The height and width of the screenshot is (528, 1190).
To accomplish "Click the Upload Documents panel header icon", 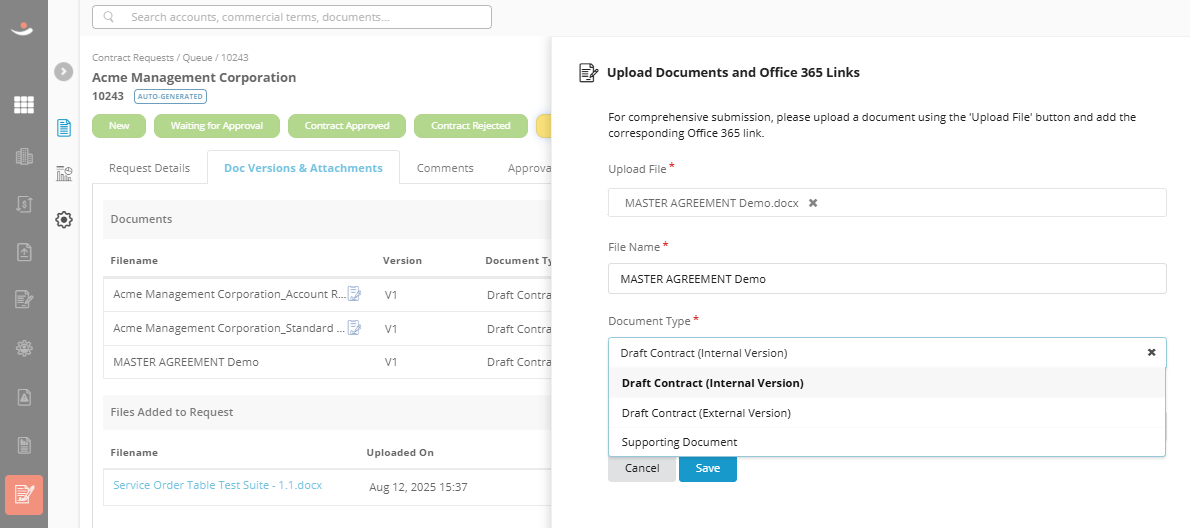I will pyautogui.click(x=588, y=73).
